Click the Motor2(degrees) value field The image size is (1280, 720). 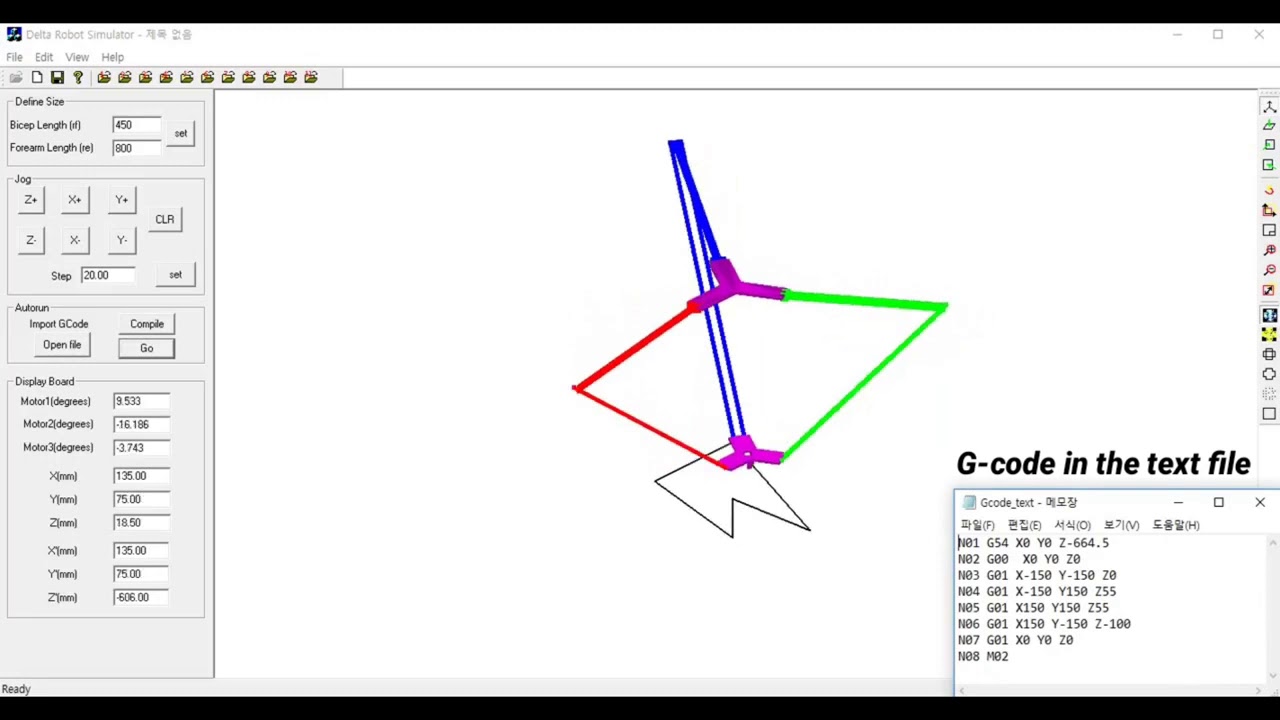pyautogui.click(x=141, y=424)
